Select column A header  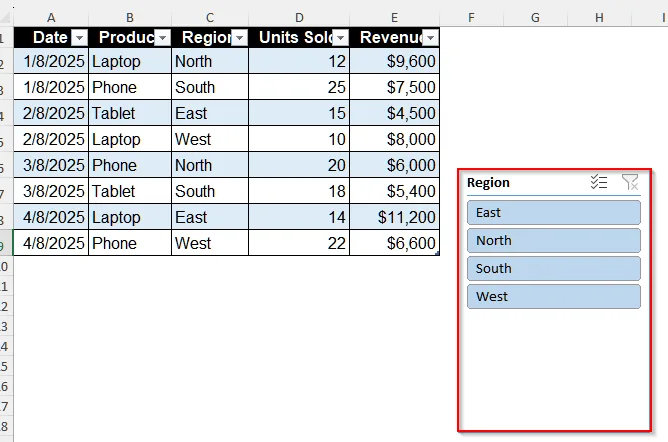[51, 18]
